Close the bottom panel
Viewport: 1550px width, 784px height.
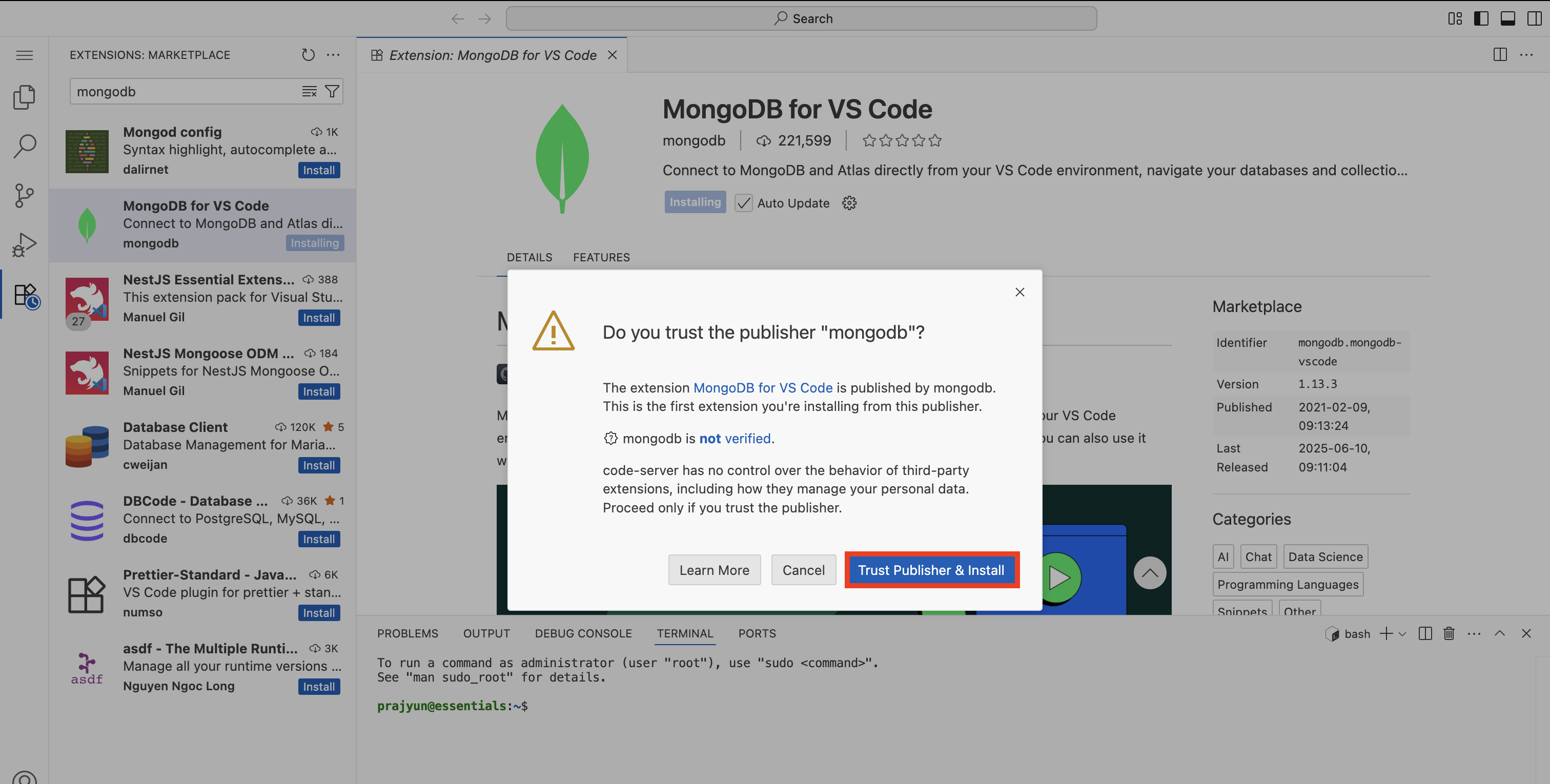pyautogui.click(x=1526, y=633)
